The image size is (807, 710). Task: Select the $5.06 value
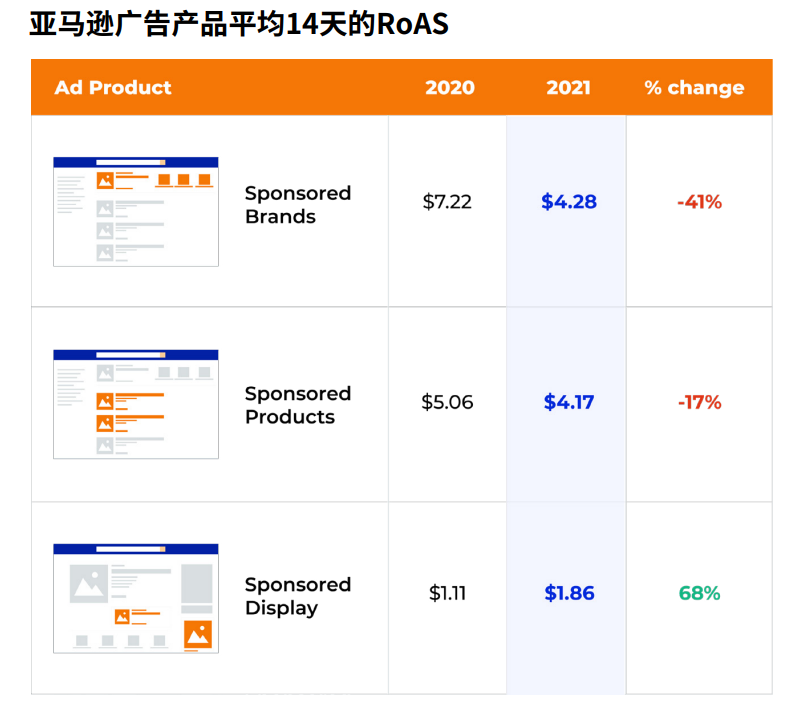tap(447, 402)
